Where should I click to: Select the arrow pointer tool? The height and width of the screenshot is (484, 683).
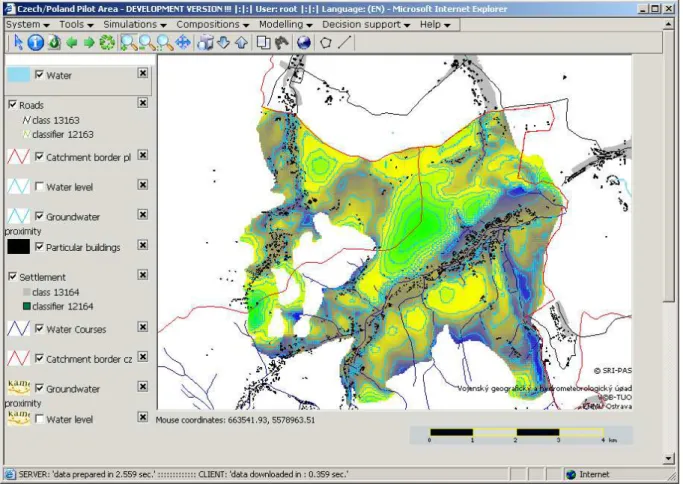click(18, 42)
